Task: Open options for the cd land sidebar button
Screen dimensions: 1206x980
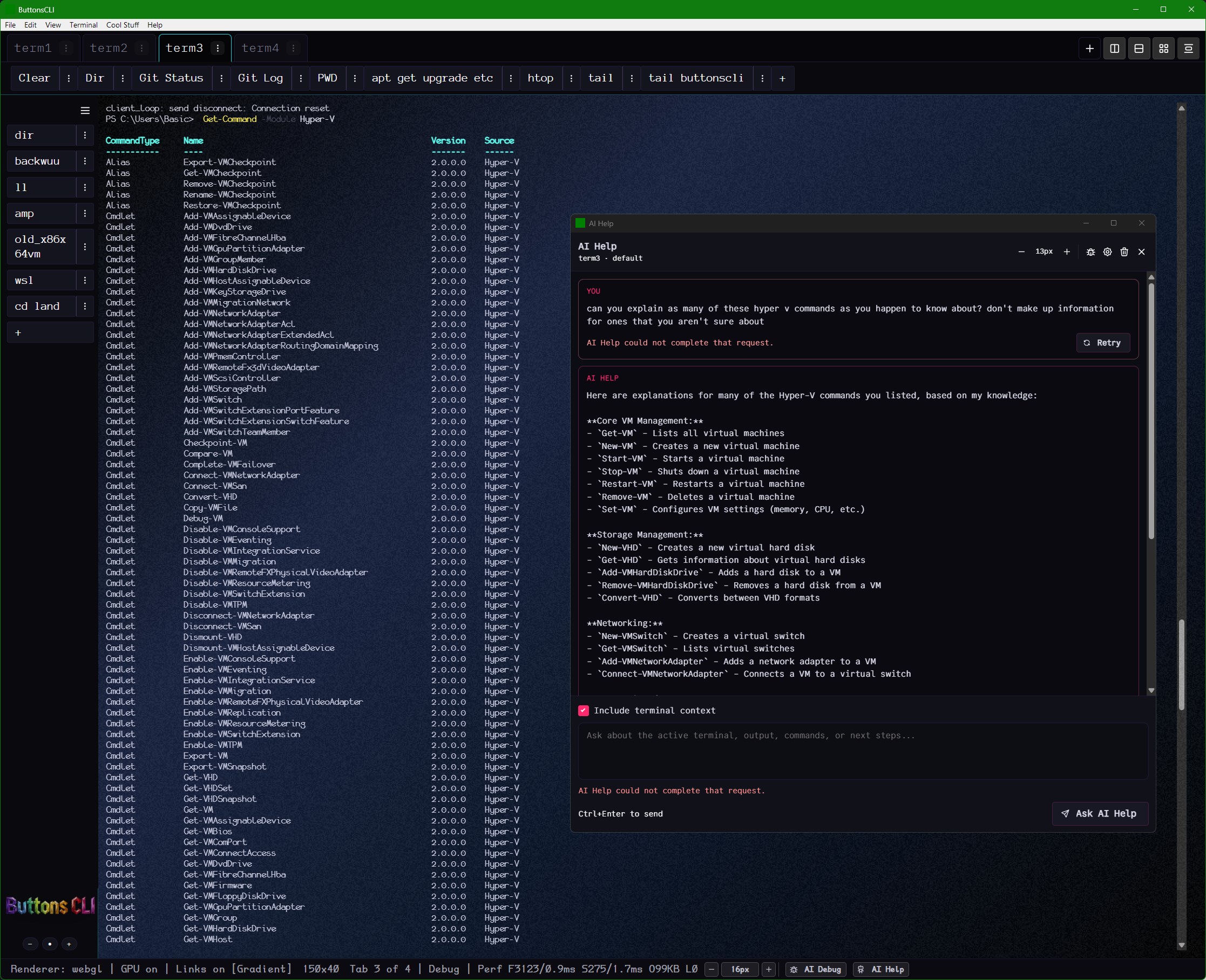Action: point(85,307)
